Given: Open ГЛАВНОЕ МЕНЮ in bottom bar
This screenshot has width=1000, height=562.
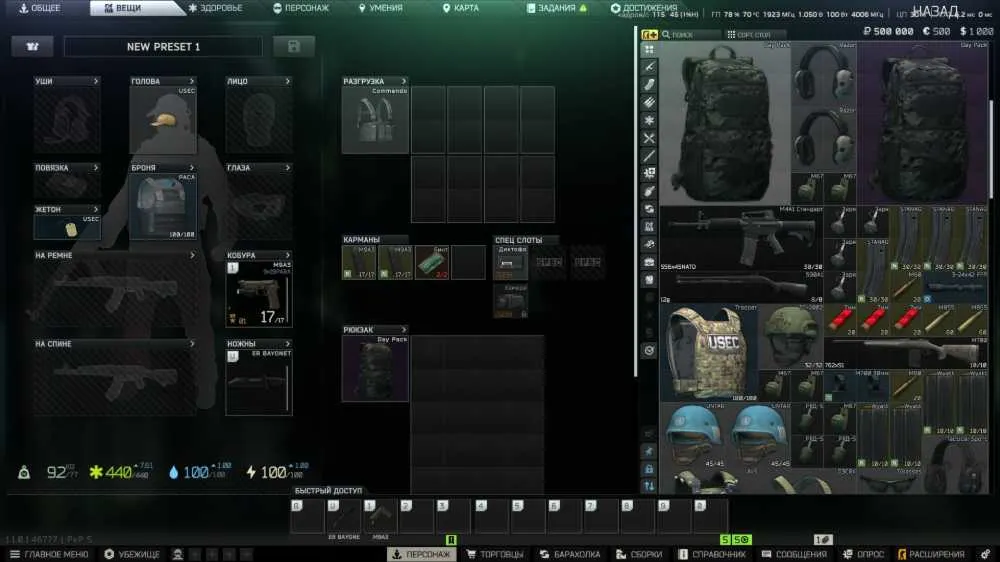Looking at the screenshot, I should tap(49, 554).
